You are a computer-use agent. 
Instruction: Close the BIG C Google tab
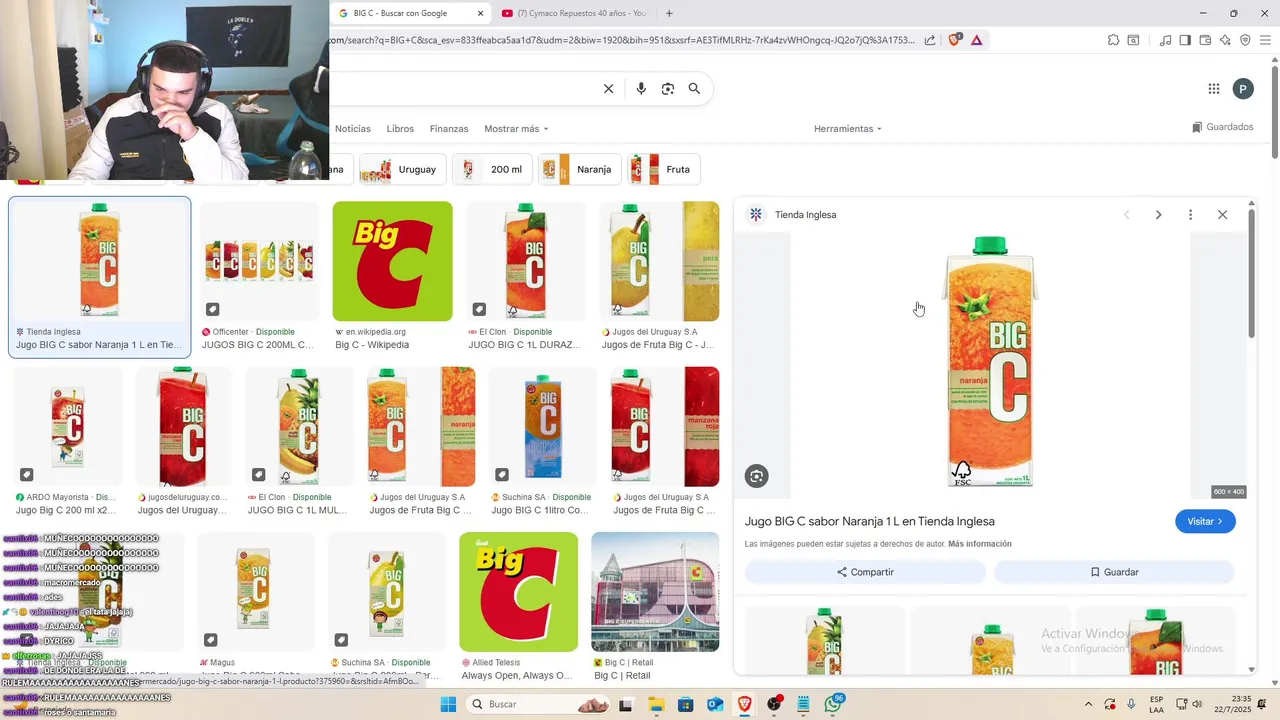coord(480,13)
